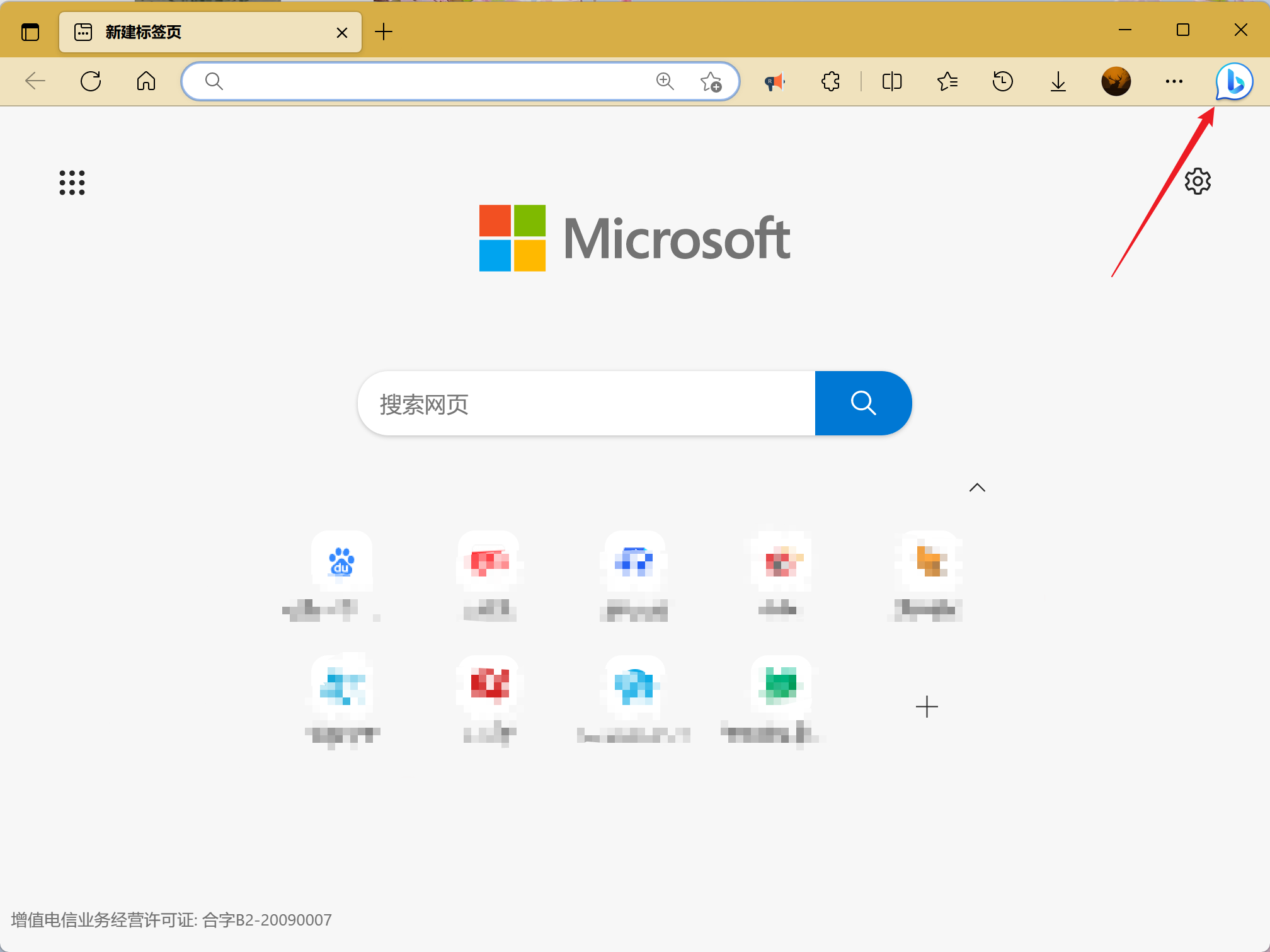Go back with the back arrow

click(x=35, y=81)
